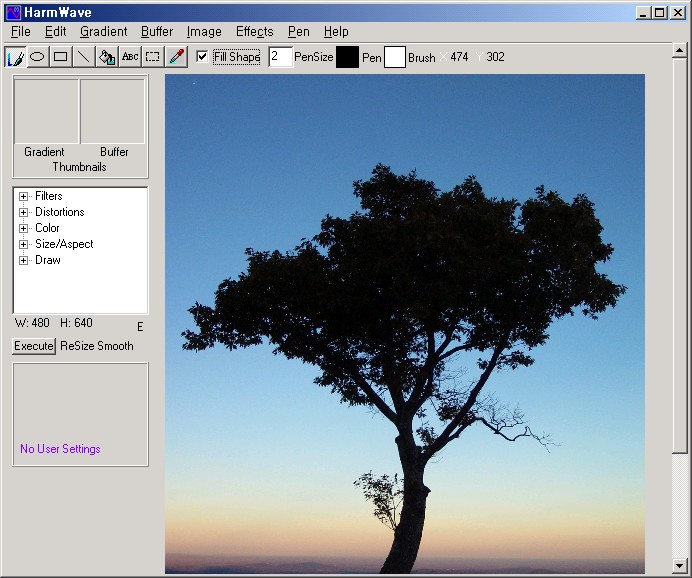Expand the Color tree node
Viewport: 692px width, 578px height.
[x=24, y=228]
